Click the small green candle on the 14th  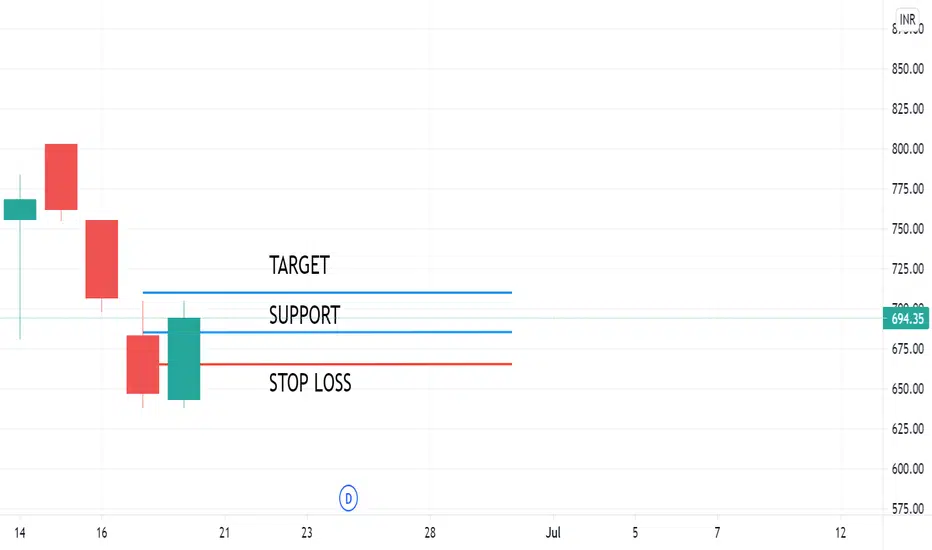pos(20,209)
